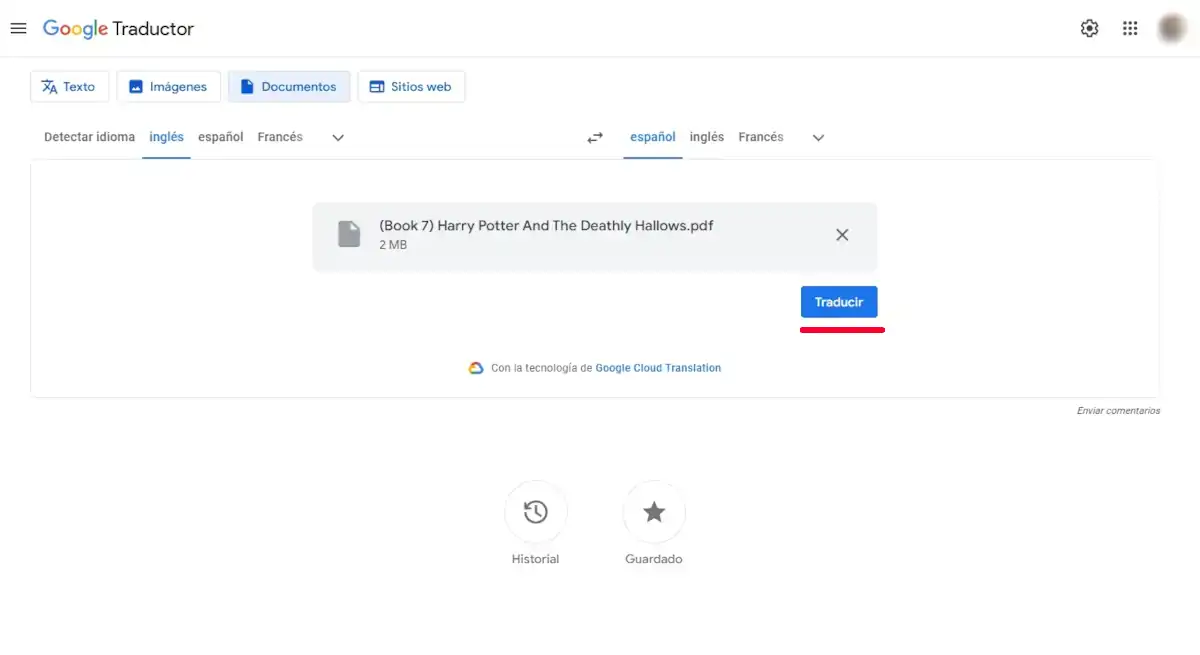Click the Documentos document icon
The image size is (1200, 655).
click(246, 86)
